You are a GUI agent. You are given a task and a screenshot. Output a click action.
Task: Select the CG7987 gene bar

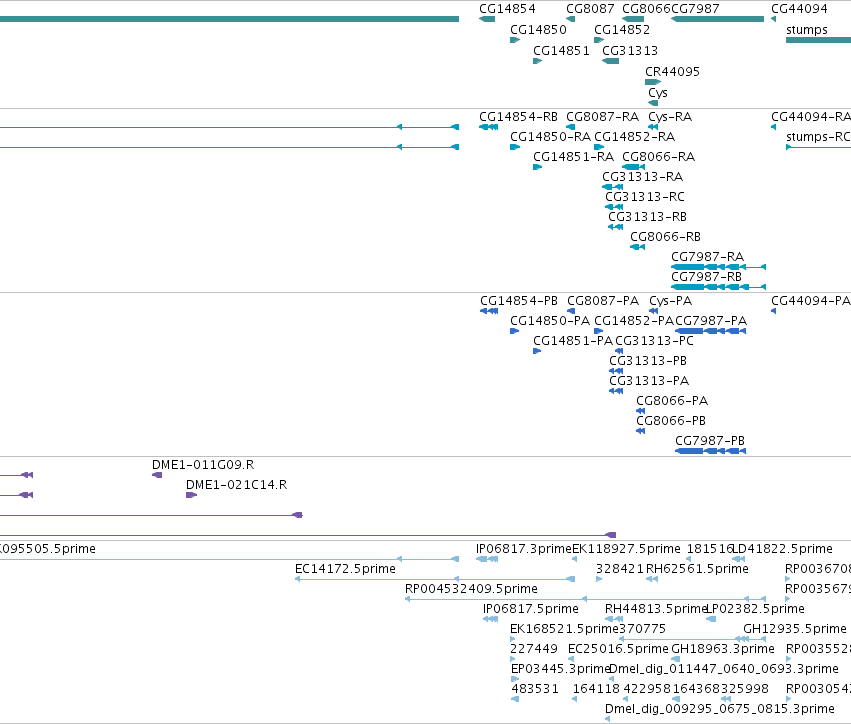point(717,19)
